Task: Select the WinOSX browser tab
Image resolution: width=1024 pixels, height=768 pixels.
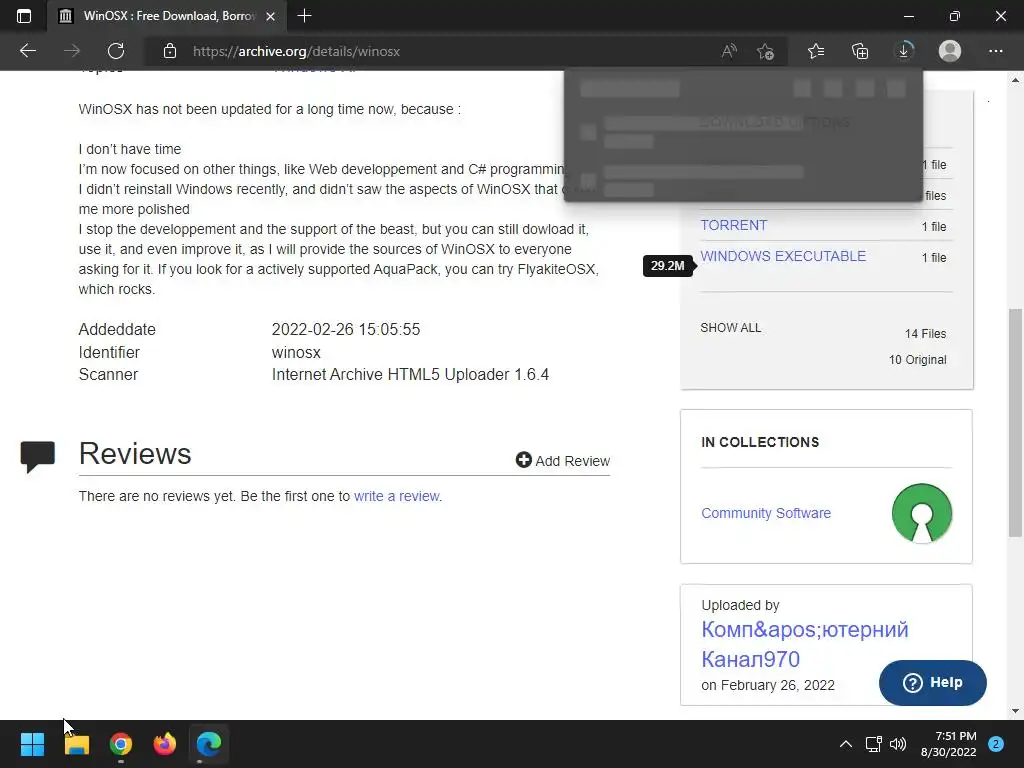Action: (167, 16)
